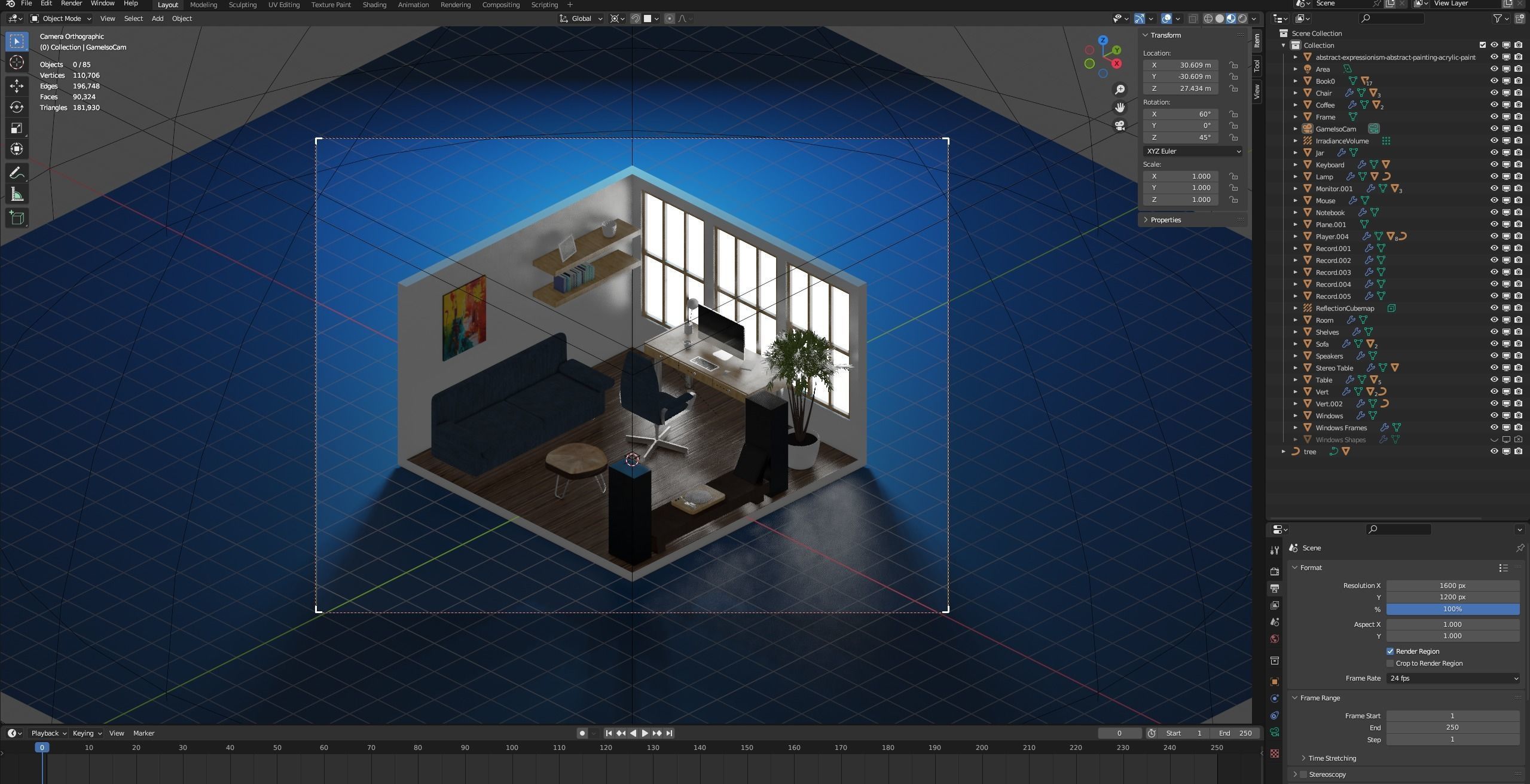Open the Frame Rate 24 fps dropdown
Screen dimensions: 1530x784
click(x=1452, y=678)
